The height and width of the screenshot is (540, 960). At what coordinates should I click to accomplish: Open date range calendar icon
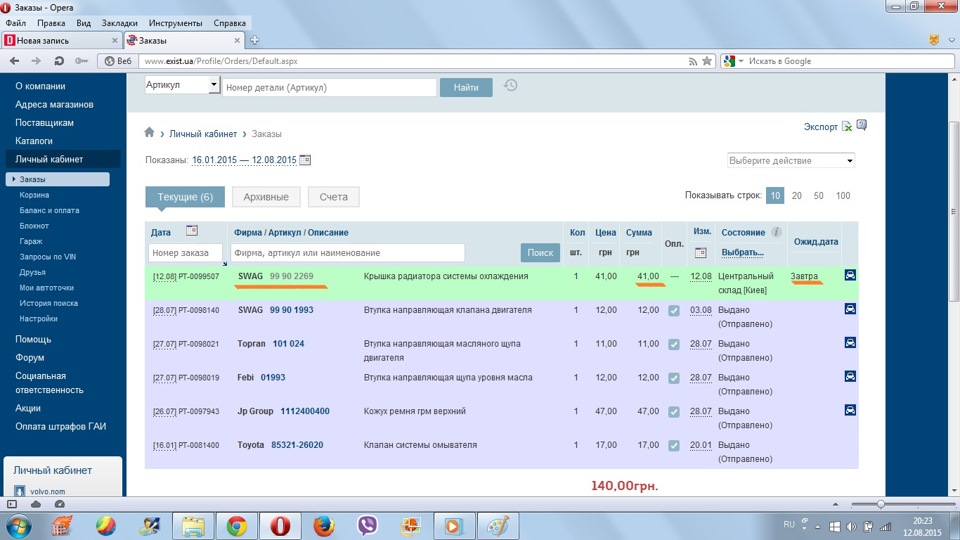click(305, 160)
